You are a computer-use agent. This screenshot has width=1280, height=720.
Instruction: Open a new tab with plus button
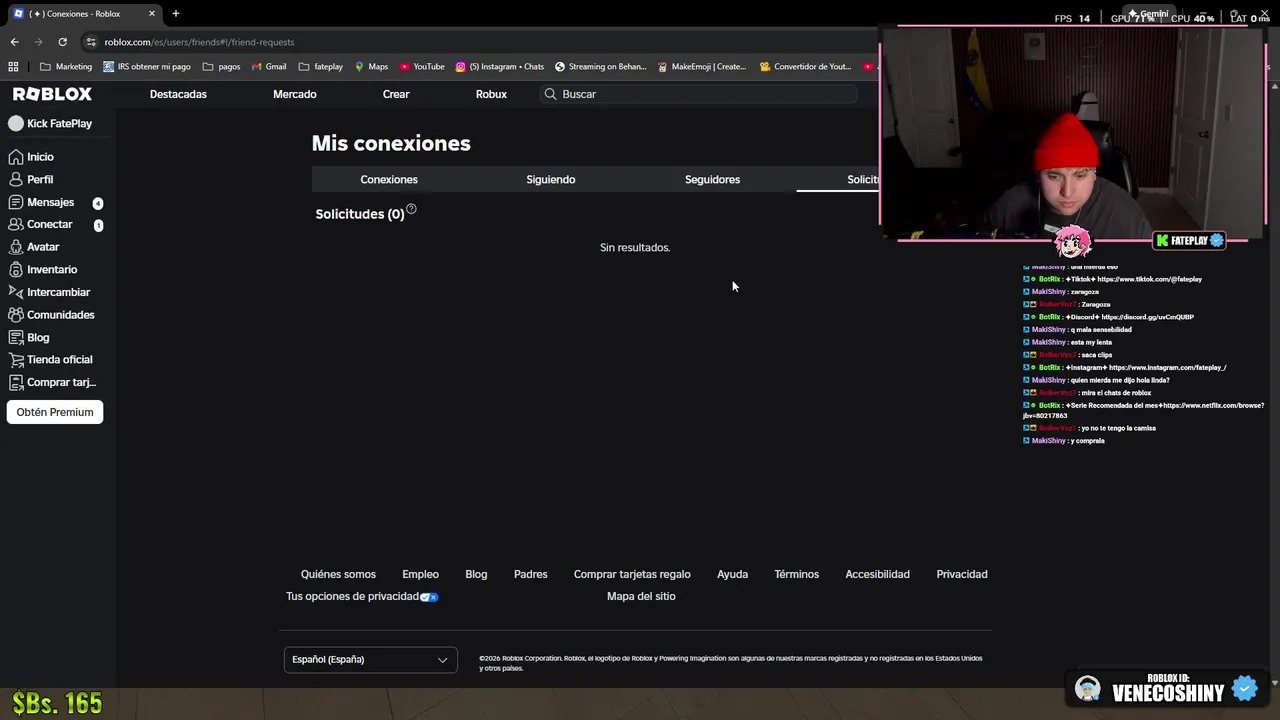point(175,14)
